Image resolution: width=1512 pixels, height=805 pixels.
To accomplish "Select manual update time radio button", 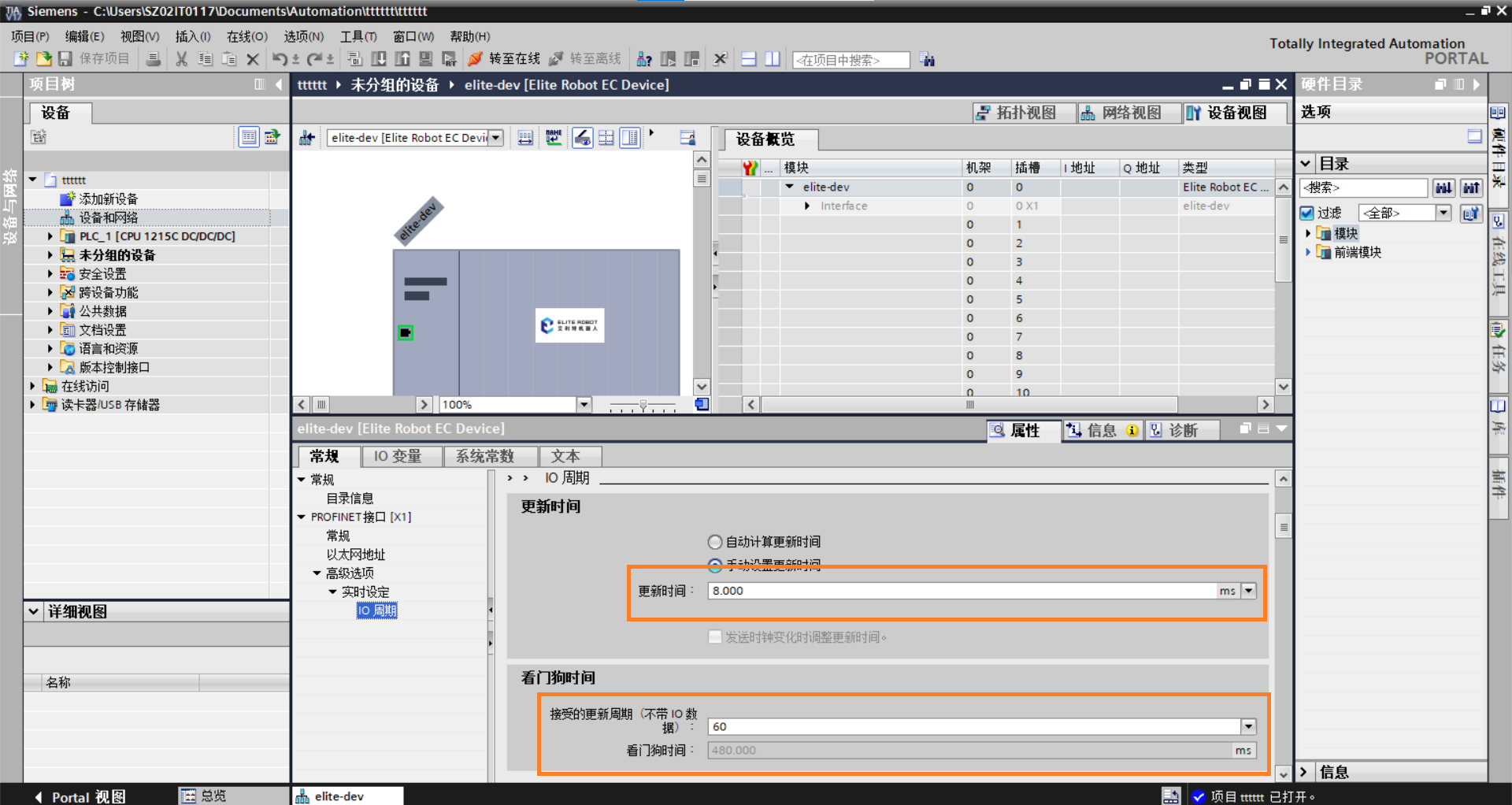I will (715, 564).
